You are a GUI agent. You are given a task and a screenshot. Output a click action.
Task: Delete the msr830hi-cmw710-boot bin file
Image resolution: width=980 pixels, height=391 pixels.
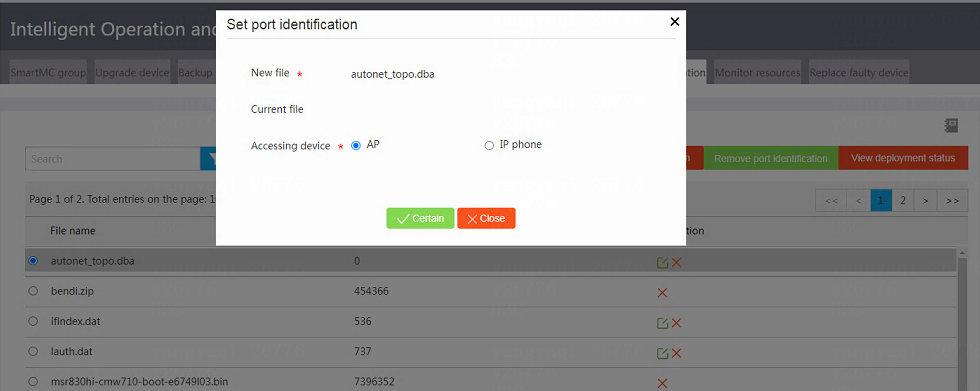662,383
